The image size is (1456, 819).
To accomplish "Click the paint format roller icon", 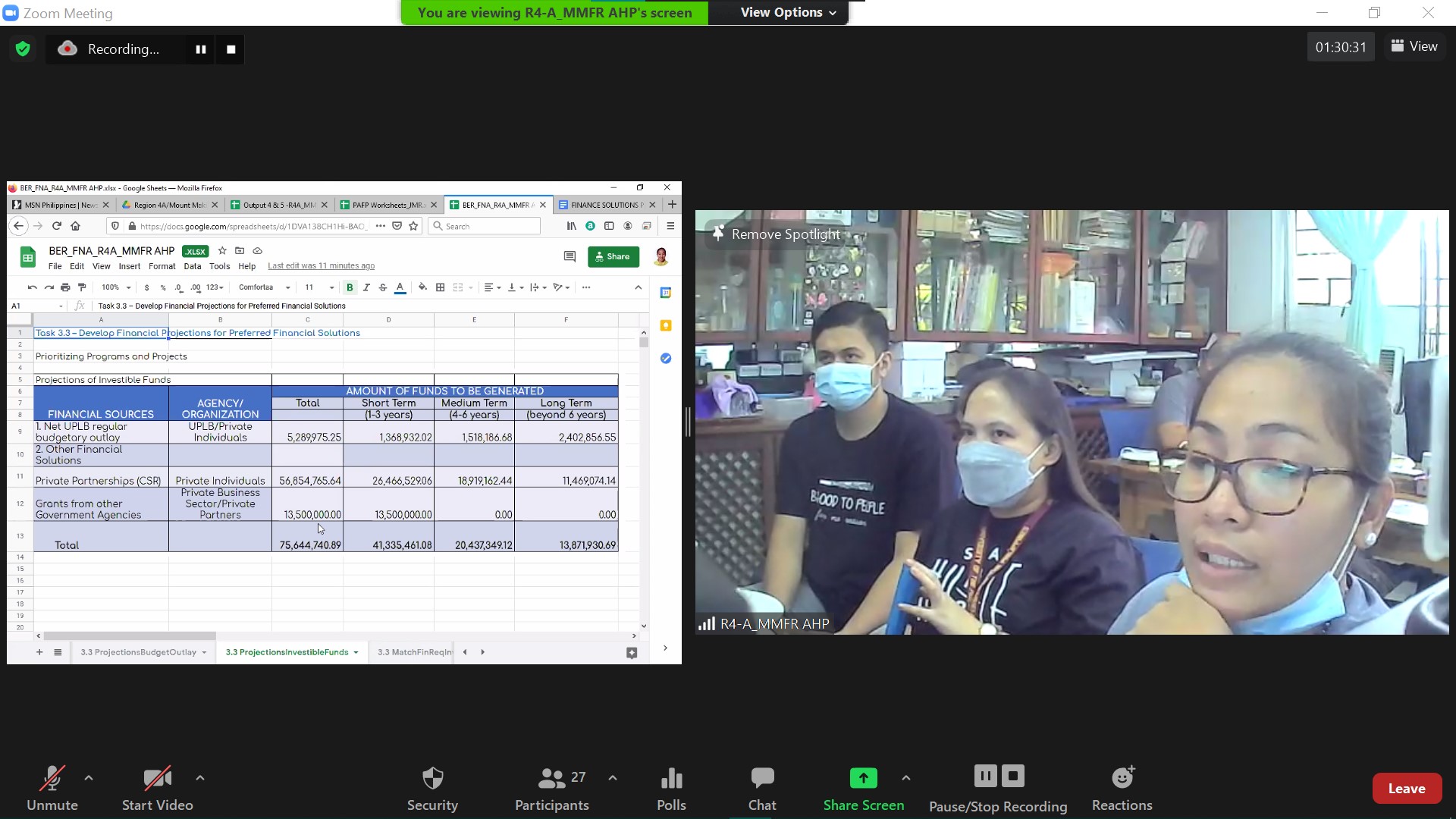I will [x=82, y=287].
